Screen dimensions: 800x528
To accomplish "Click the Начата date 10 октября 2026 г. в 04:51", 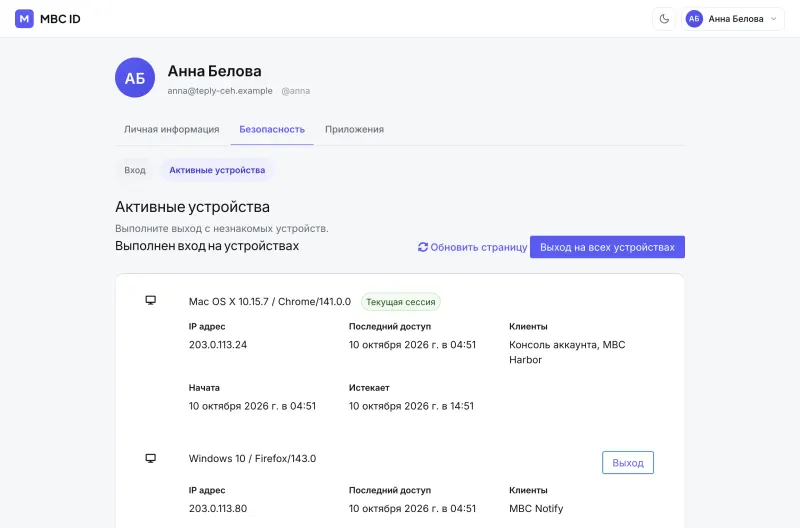I will pos(252,406).
